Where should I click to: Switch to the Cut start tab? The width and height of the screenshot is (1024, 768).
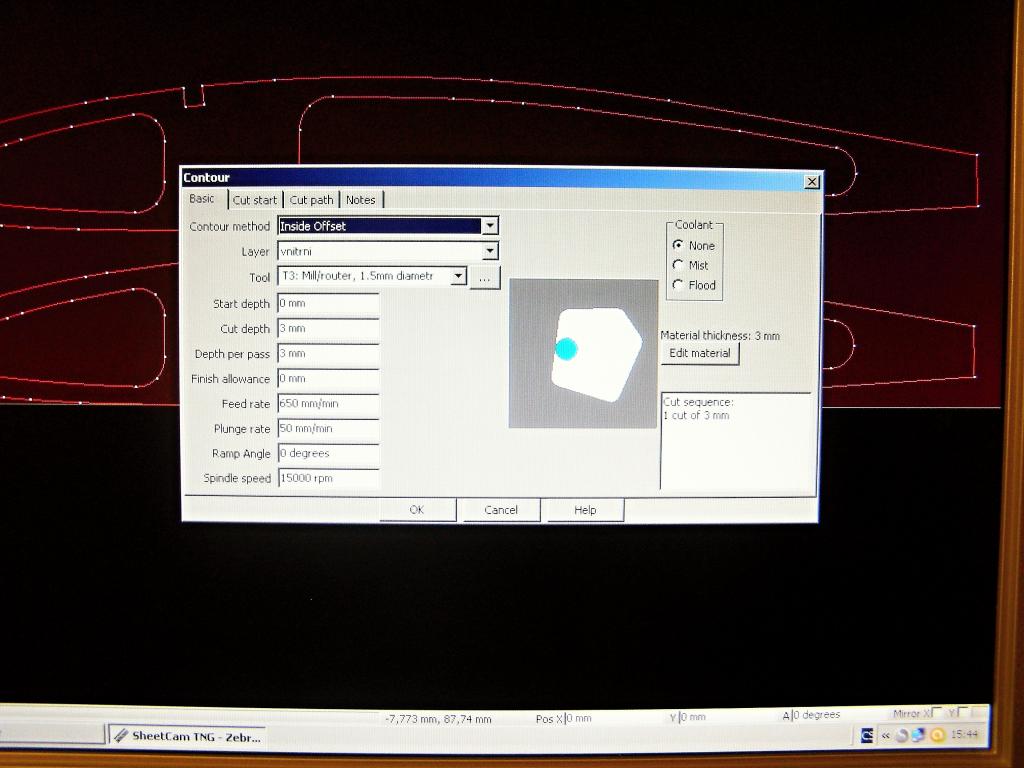[x=255, y=200]
